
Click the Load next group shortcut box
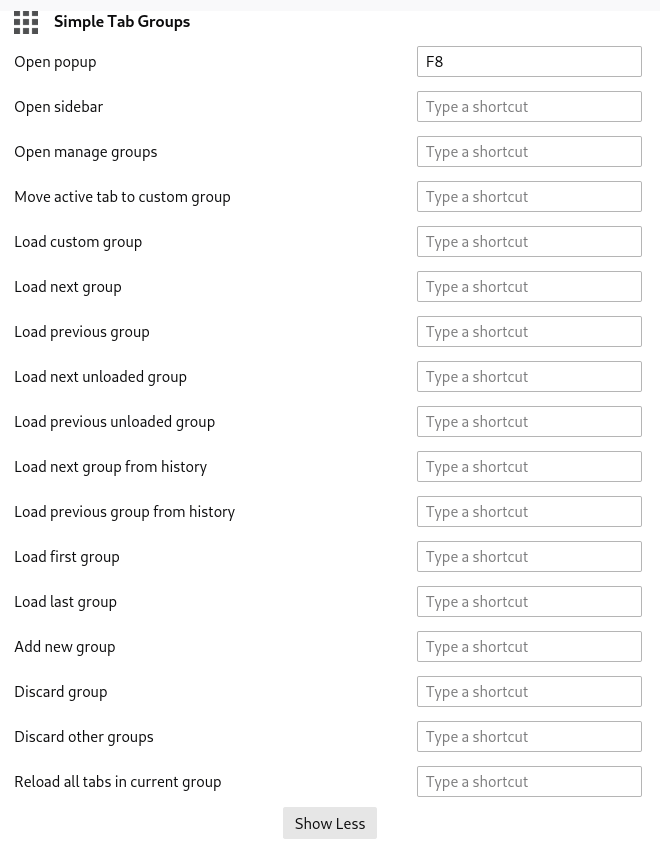click(529, 286)
